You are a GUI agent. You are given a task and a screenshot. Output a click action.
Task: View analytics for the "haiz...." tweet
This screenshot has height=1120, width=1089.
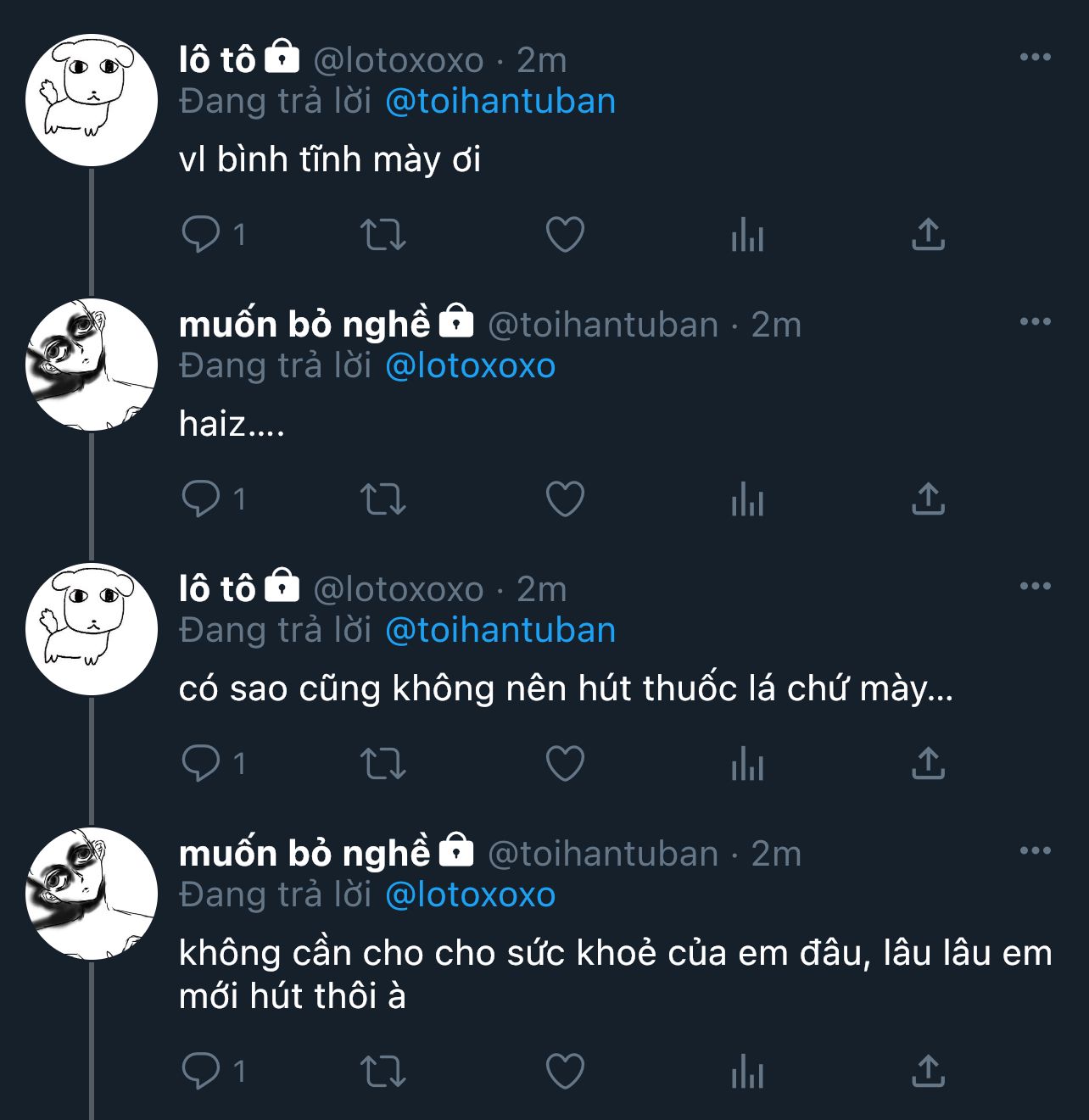click(x=747, y=499)
